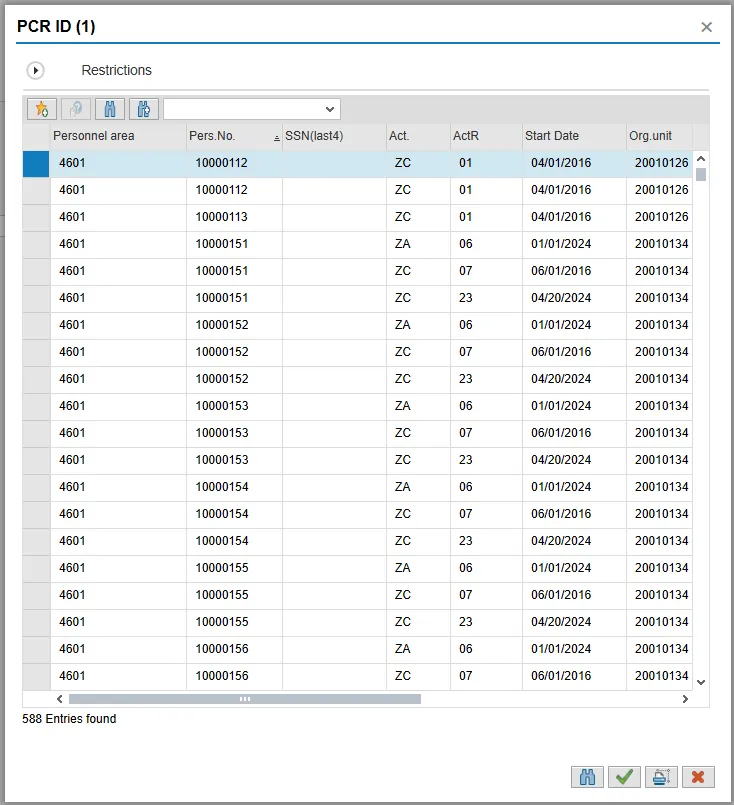Click the bottom binoculars search button
734x805 pixels.
tap(587, 776)
